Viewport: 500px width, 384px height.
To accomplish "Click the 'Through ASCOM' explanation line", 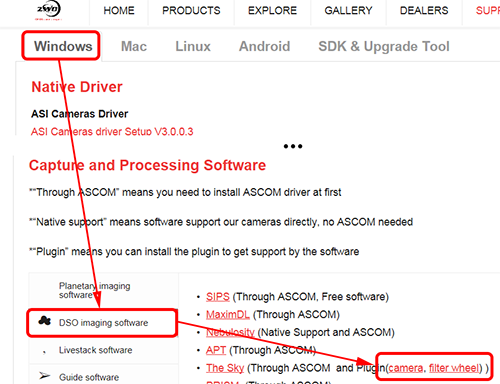I will coord(185,192).
